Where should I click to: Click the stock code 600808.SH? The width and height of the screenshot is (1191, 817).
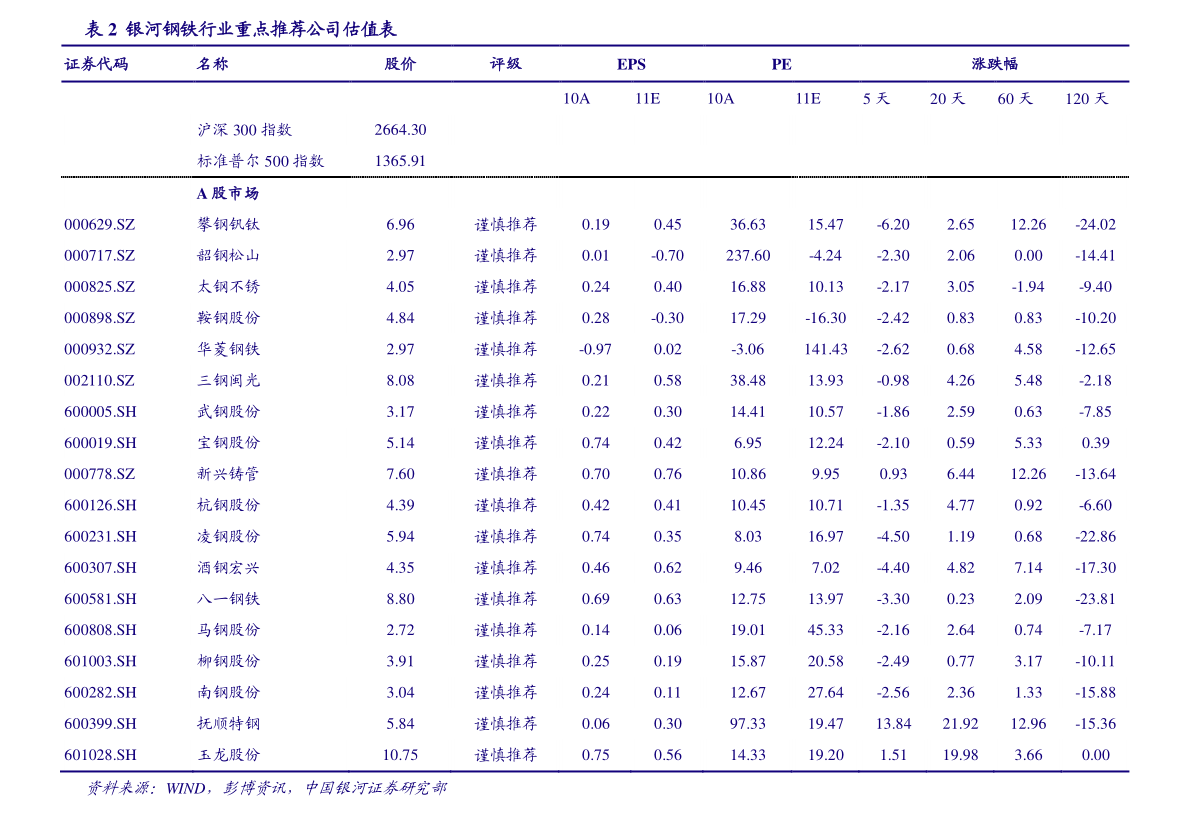point(100,630)
